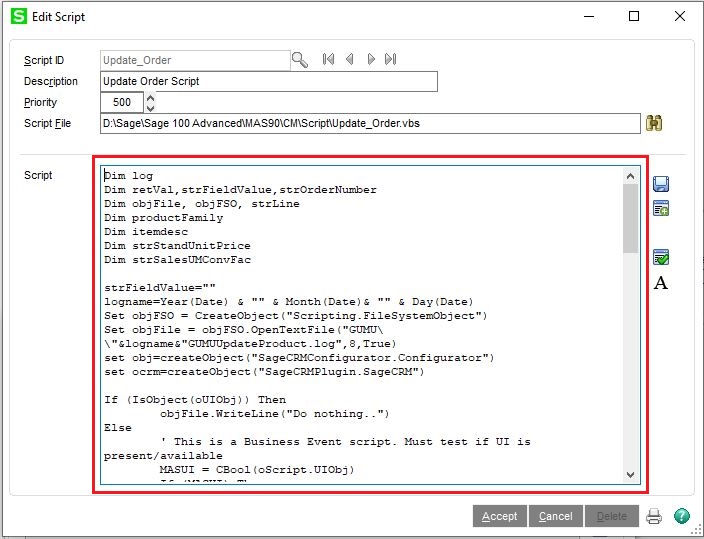The image size is (704, 539).
Task: Click the add script icon below save
Action: [660, 208]
